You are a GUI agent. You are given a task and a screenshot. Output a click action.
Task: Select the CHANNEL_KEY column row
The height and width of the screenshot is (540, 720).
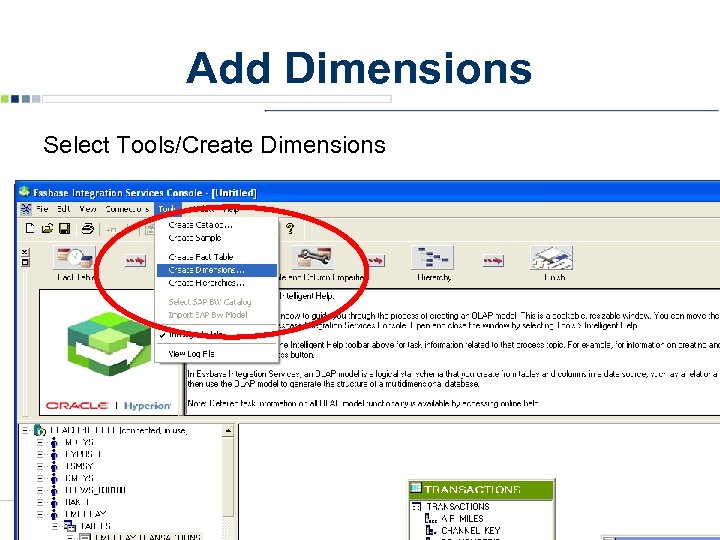coord(470,530)
